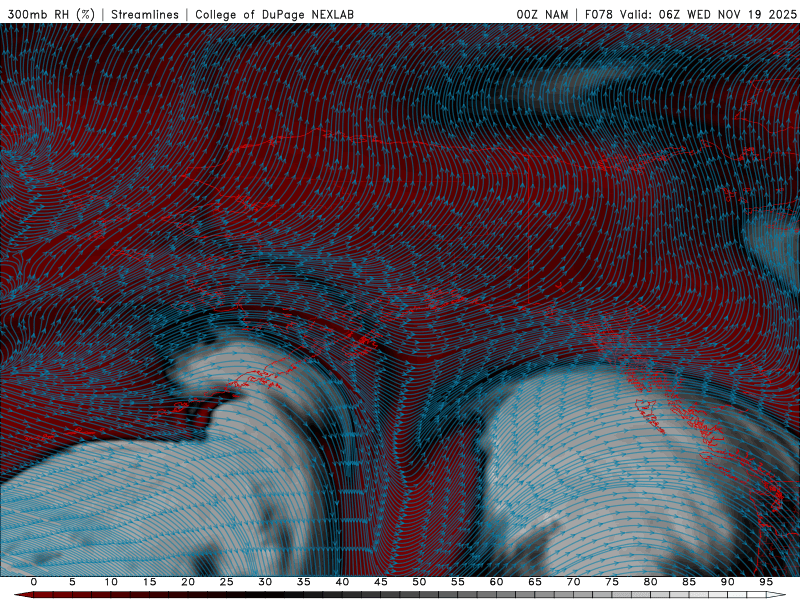Click the '300mb RH (%)' title text
Viewport: 800px width, 600px height.
51,14
